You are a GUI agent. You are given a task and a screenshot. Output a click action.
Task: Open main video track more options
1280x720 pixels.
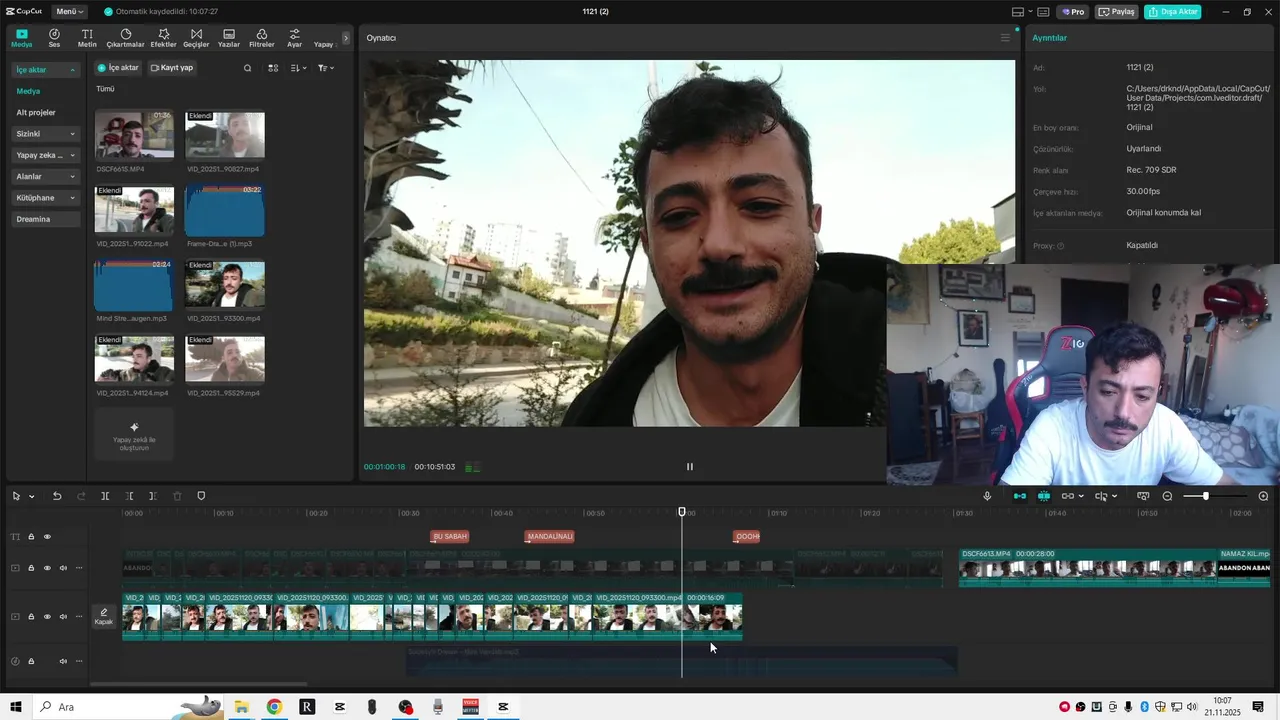point(79,617)
